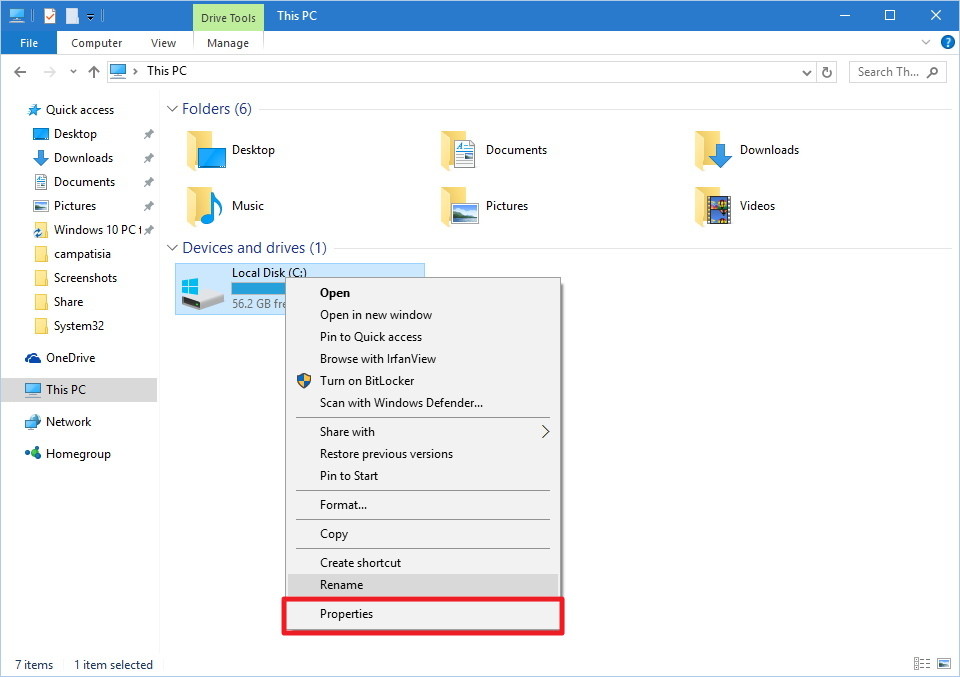Choose Browse with IrfanView

(422, 359)
